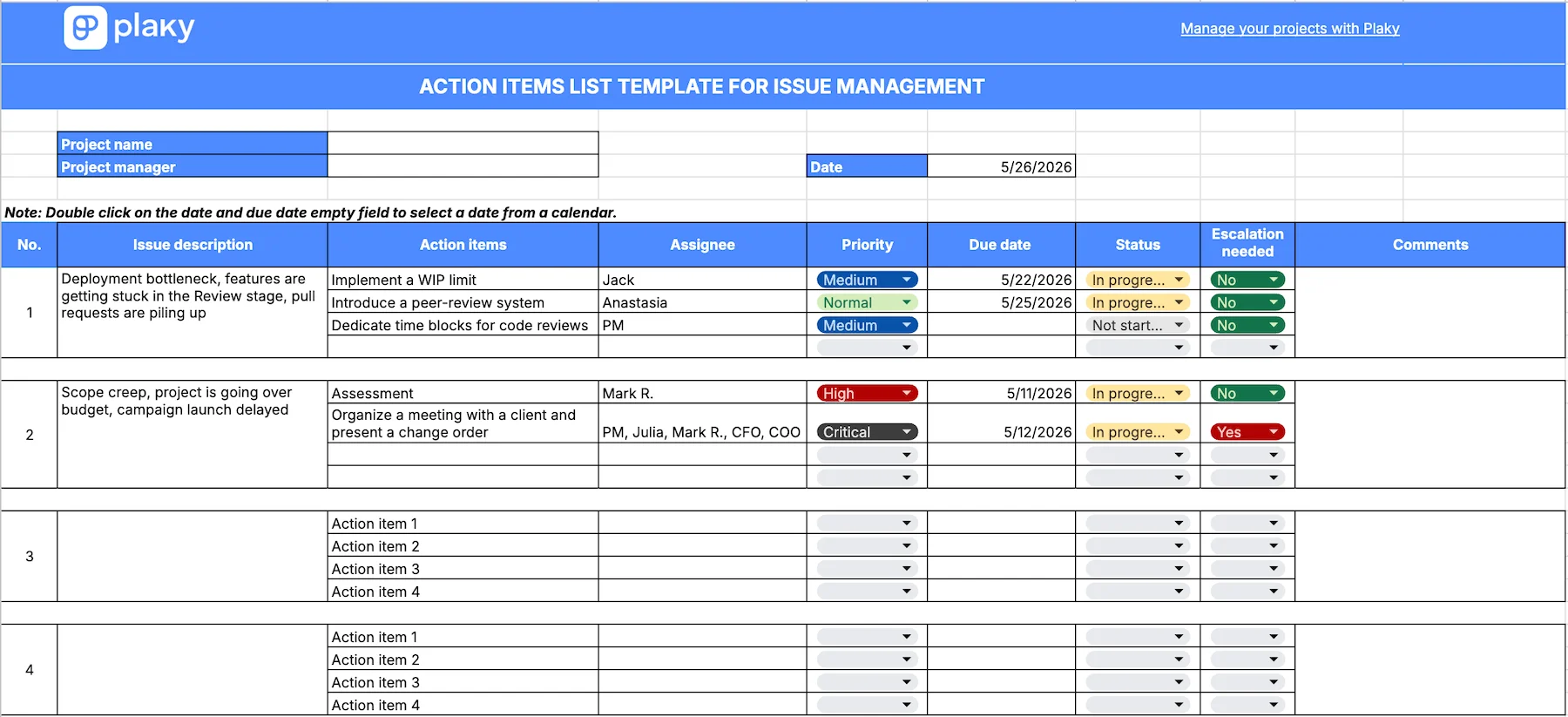
Task: Open High priority dropdown for Assessment
Action: tap(867, 393)
